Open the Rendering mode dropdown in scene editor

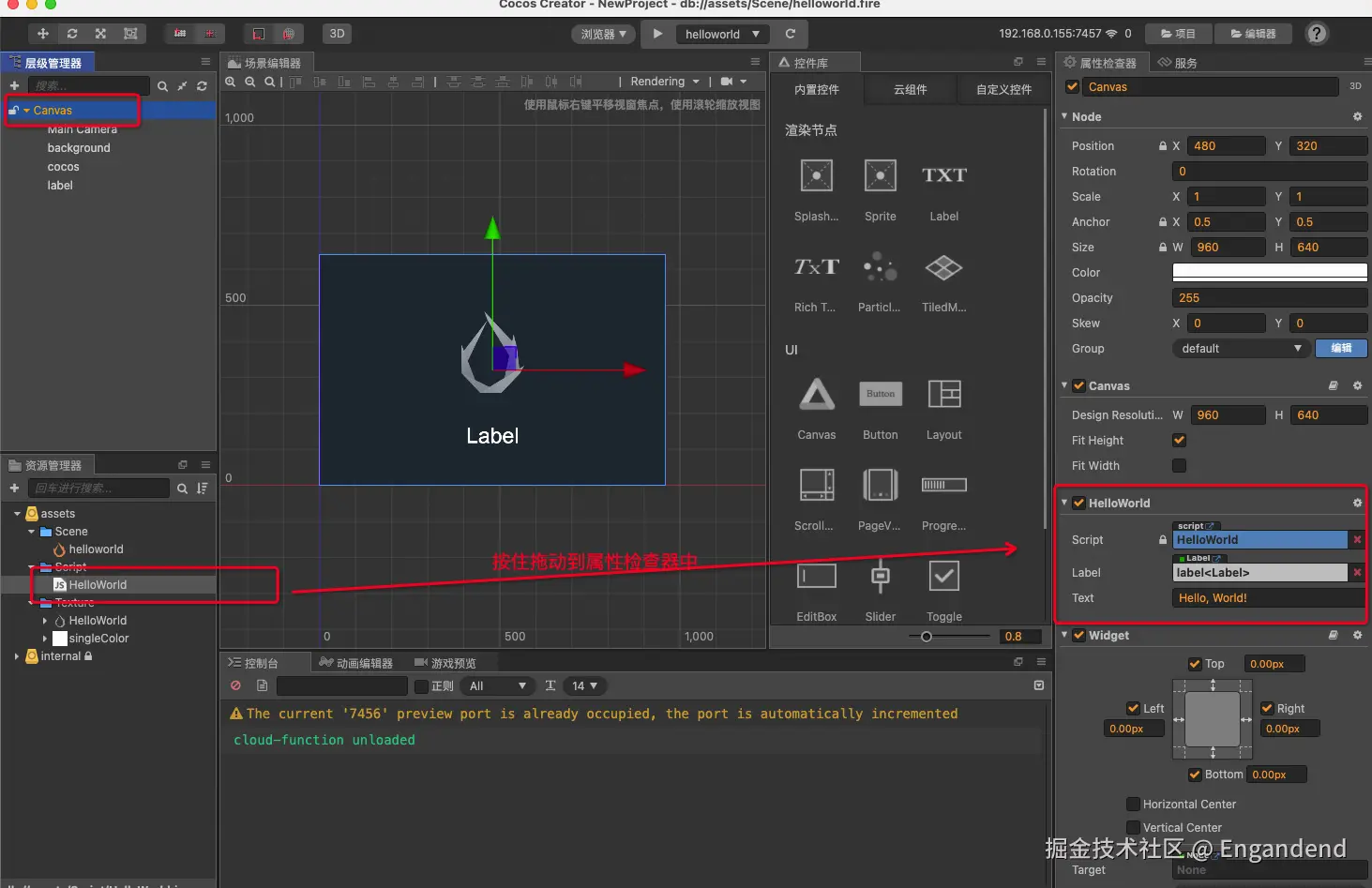click(665, 82)
